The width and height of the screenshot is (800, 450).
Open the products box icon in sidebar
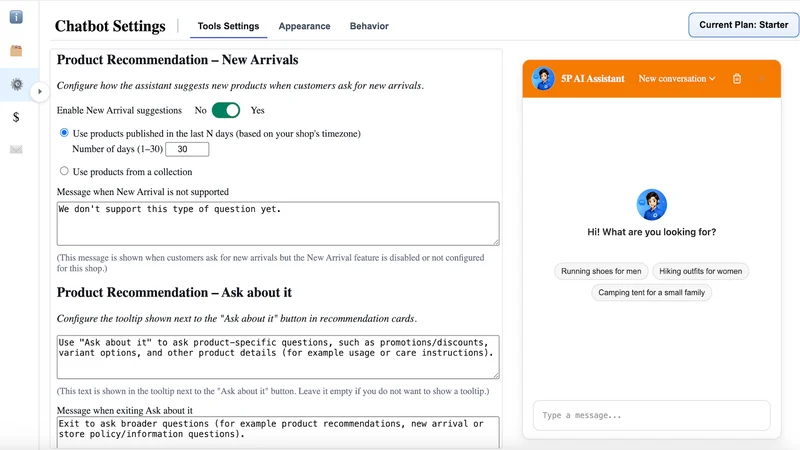click(x=16, y=51)
